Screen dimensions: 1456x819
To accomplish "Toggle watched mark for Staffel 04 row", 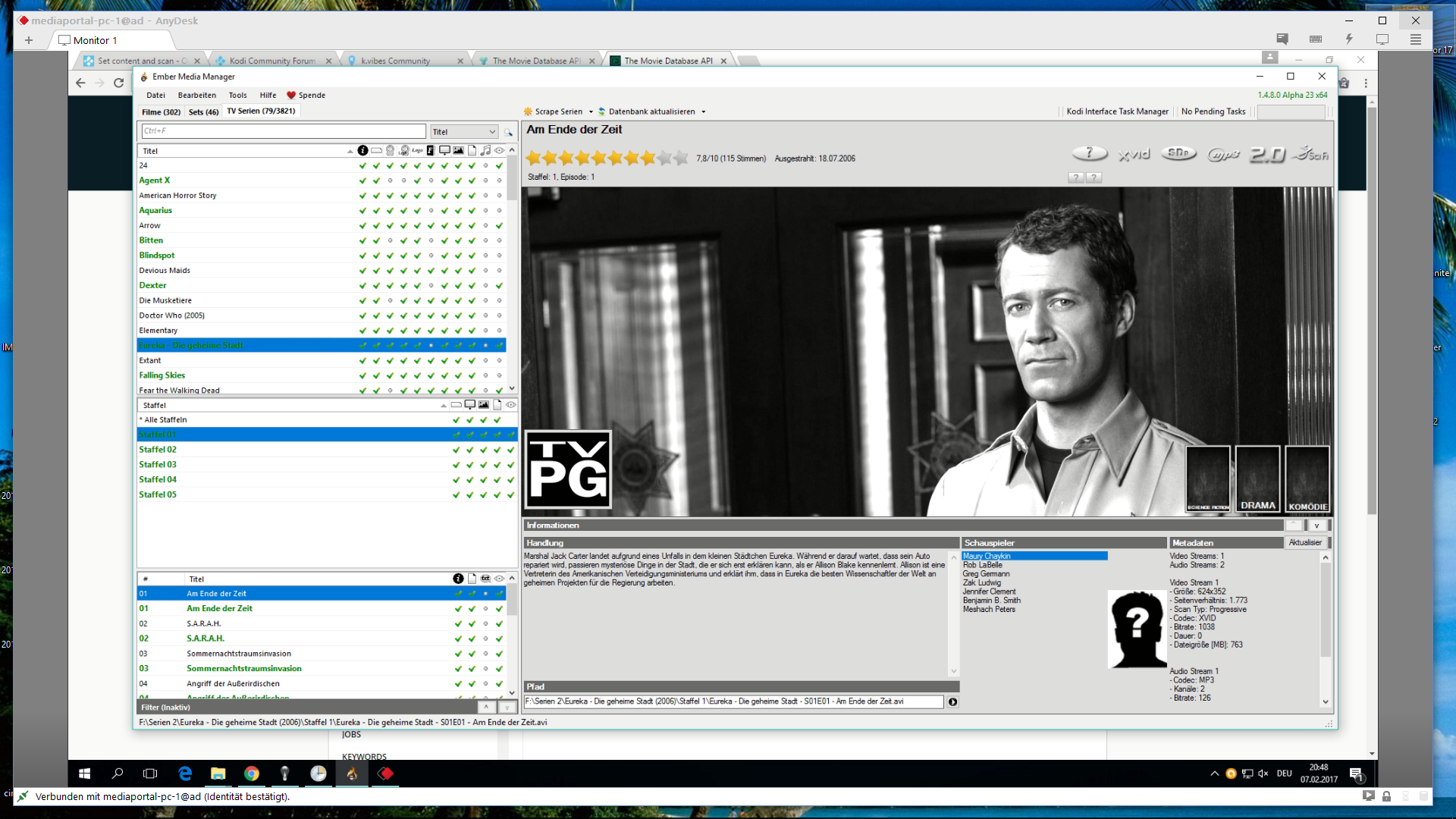I will pyautogui.click(x=511, y=479).
